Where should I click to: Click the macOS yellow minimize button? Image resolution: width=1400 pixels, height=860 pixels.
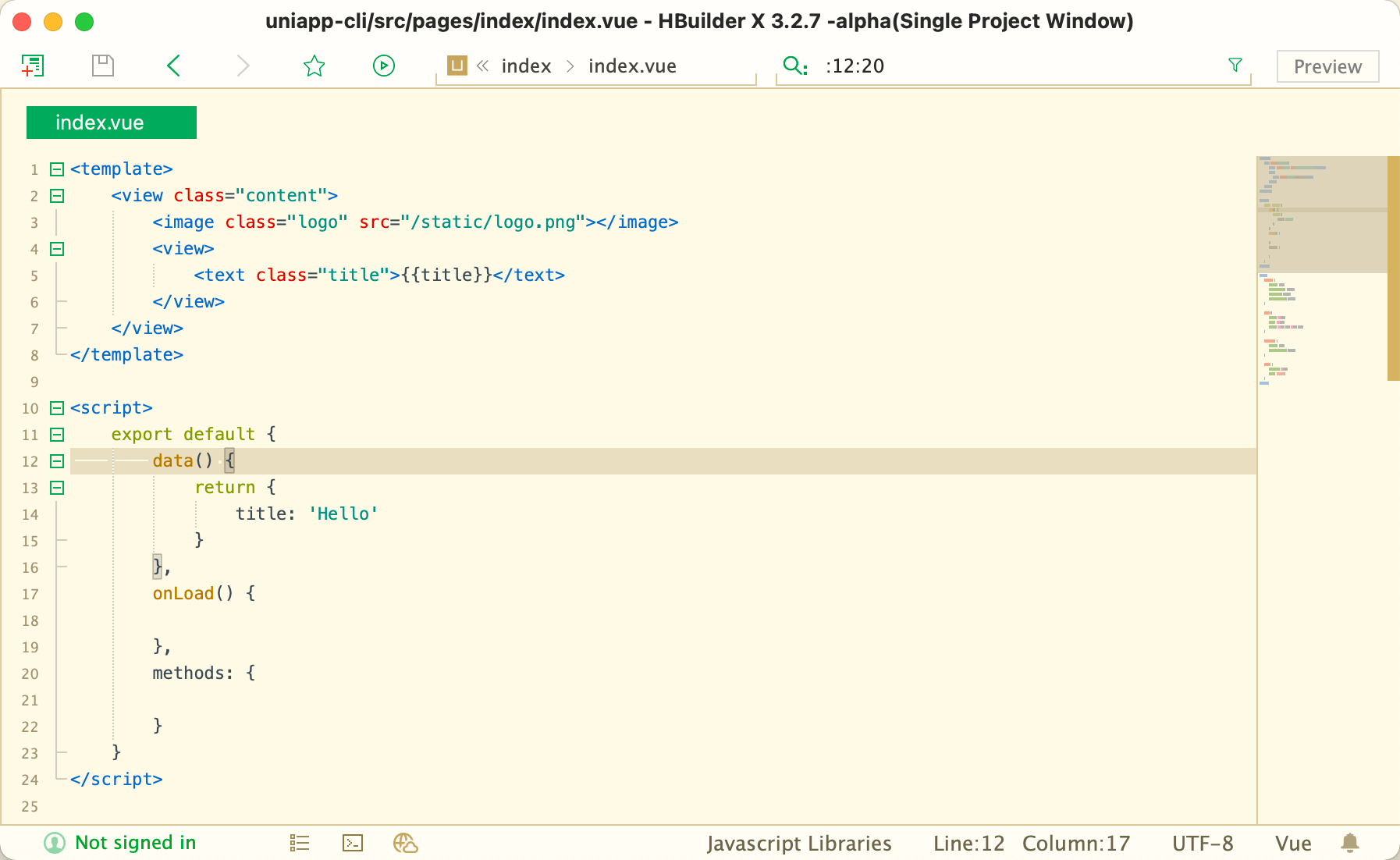pyautogui.click(x=53, y=22)
